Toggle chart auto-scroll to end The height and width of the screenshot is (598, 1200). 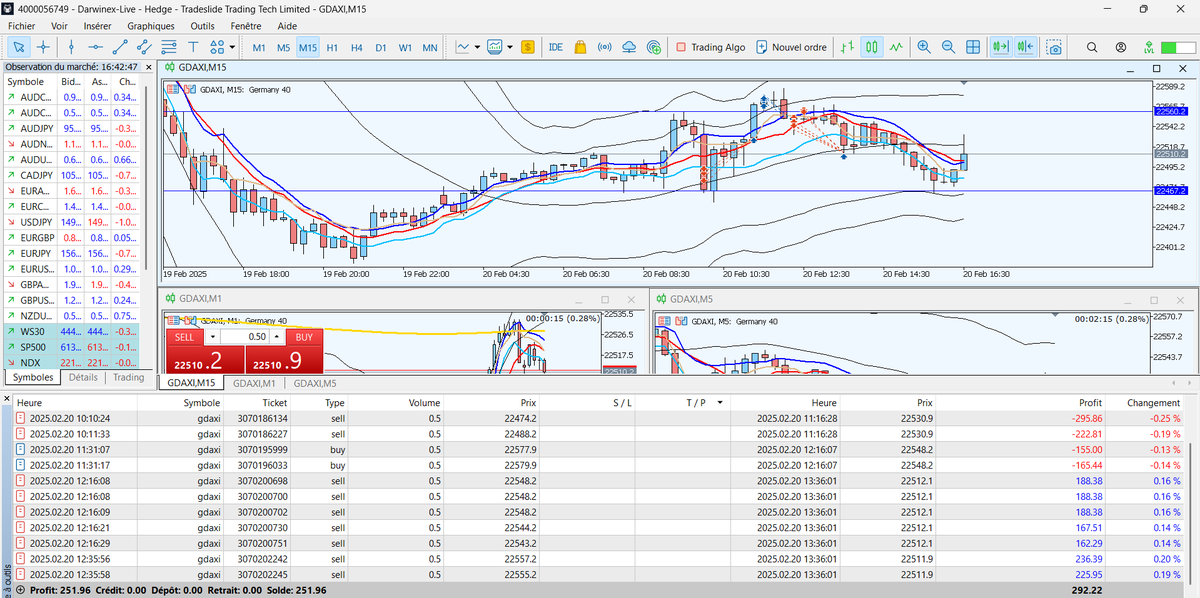(x=1000, y=47)
